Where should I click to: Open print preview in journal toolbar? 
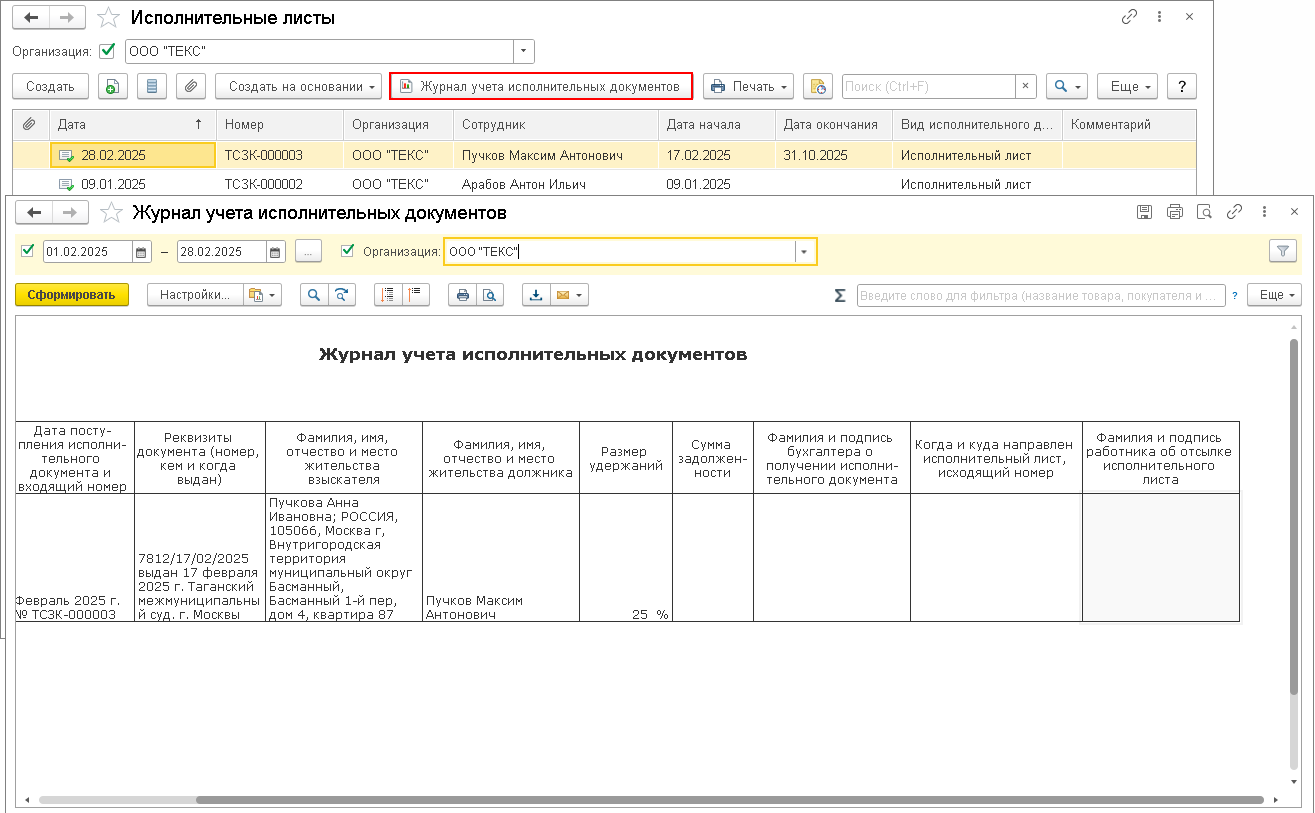[489, 295]
